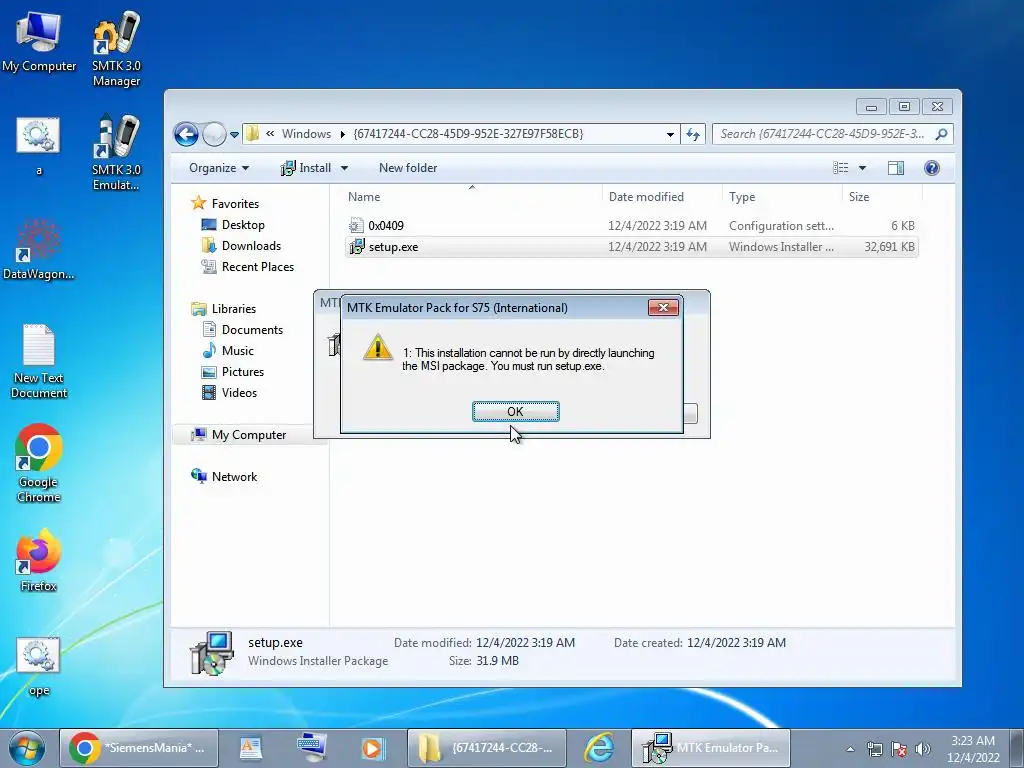Open the media player taskbar icon
The width and height of the screenshot is (1024, 768).
tap(372, 748)
